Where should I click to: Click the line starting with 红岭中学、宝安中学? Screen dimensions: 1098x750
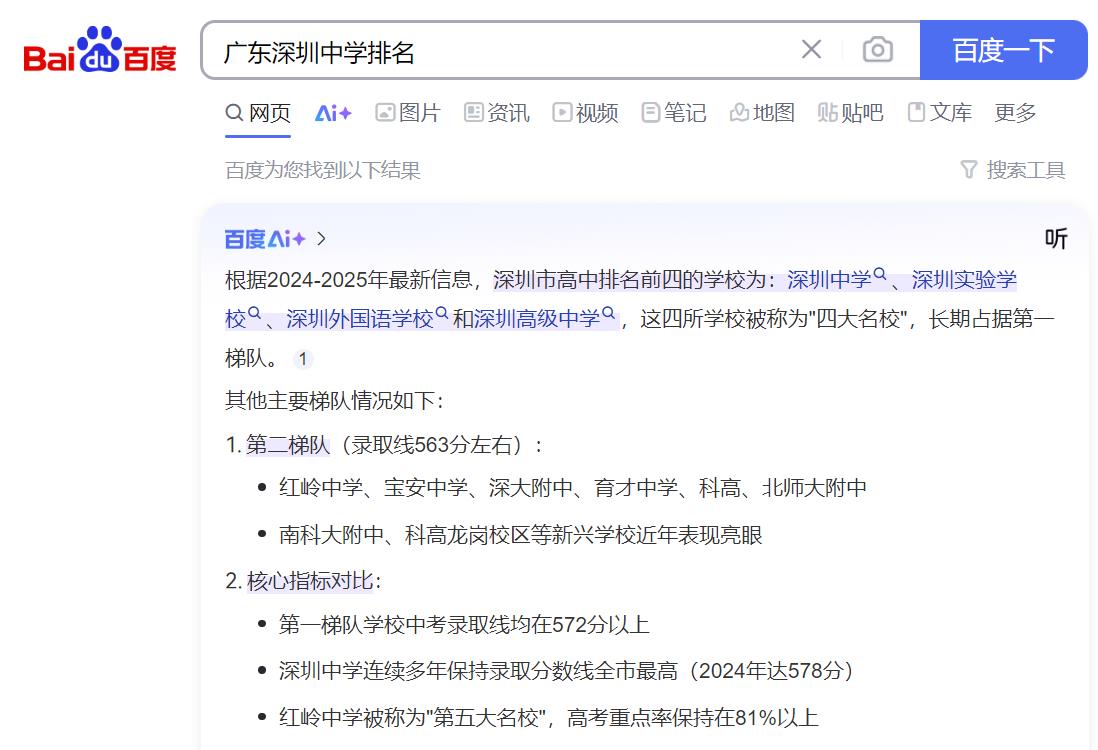(573, 487)
